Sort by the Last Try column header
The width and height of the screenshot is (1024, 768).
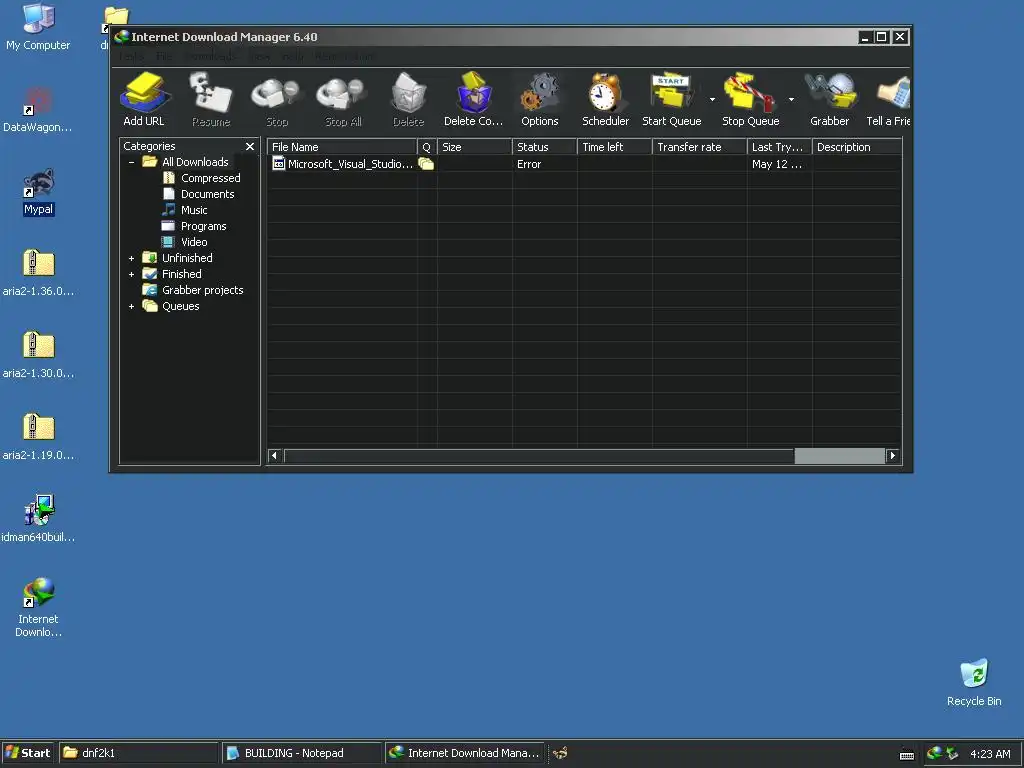click(780, 147)
